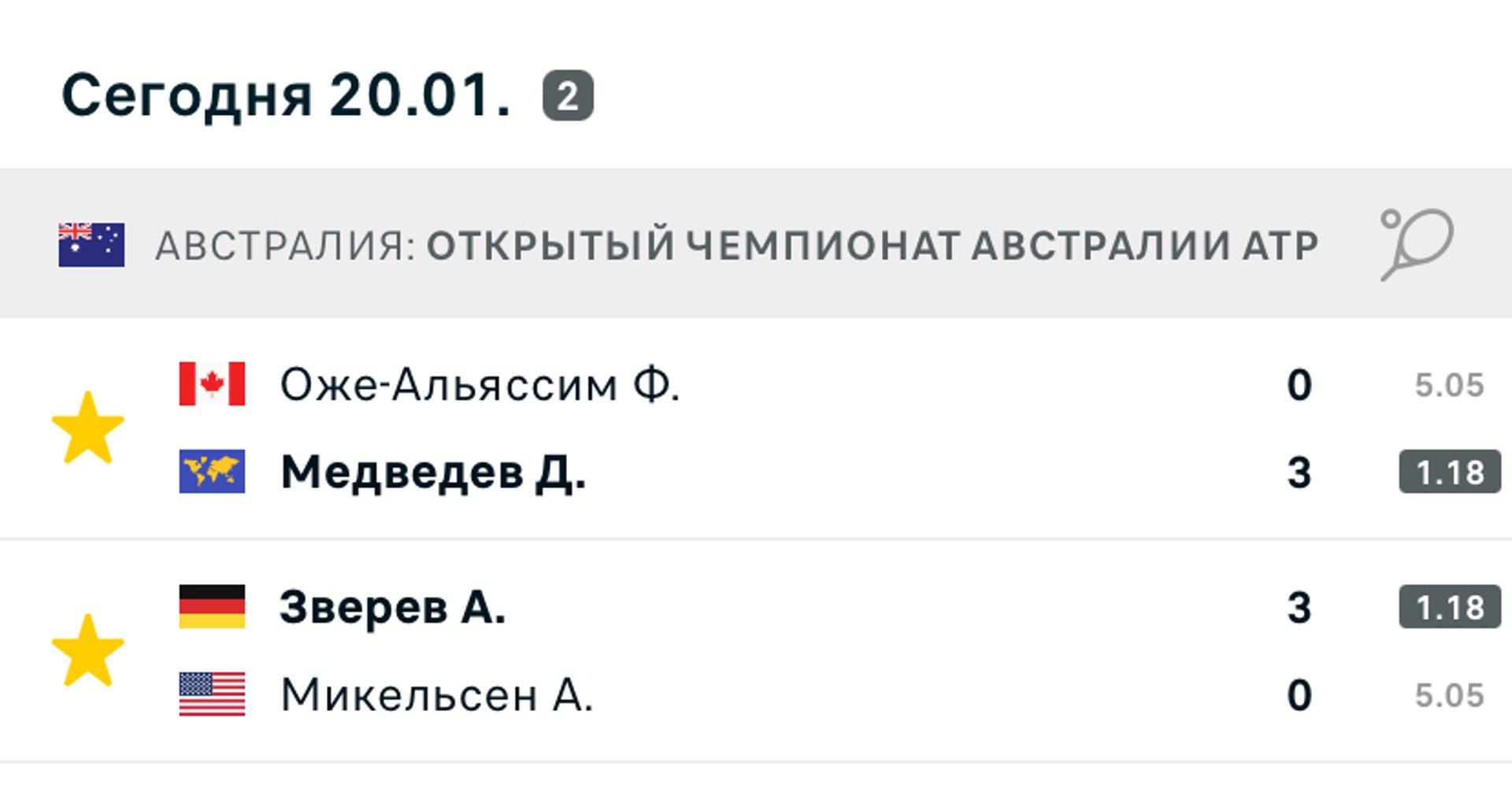Image resolution: width=1512 pixels, height=792 pixels.
Task: Select the 1.18 odds for Медведев
Action: tap(1450, 472)
